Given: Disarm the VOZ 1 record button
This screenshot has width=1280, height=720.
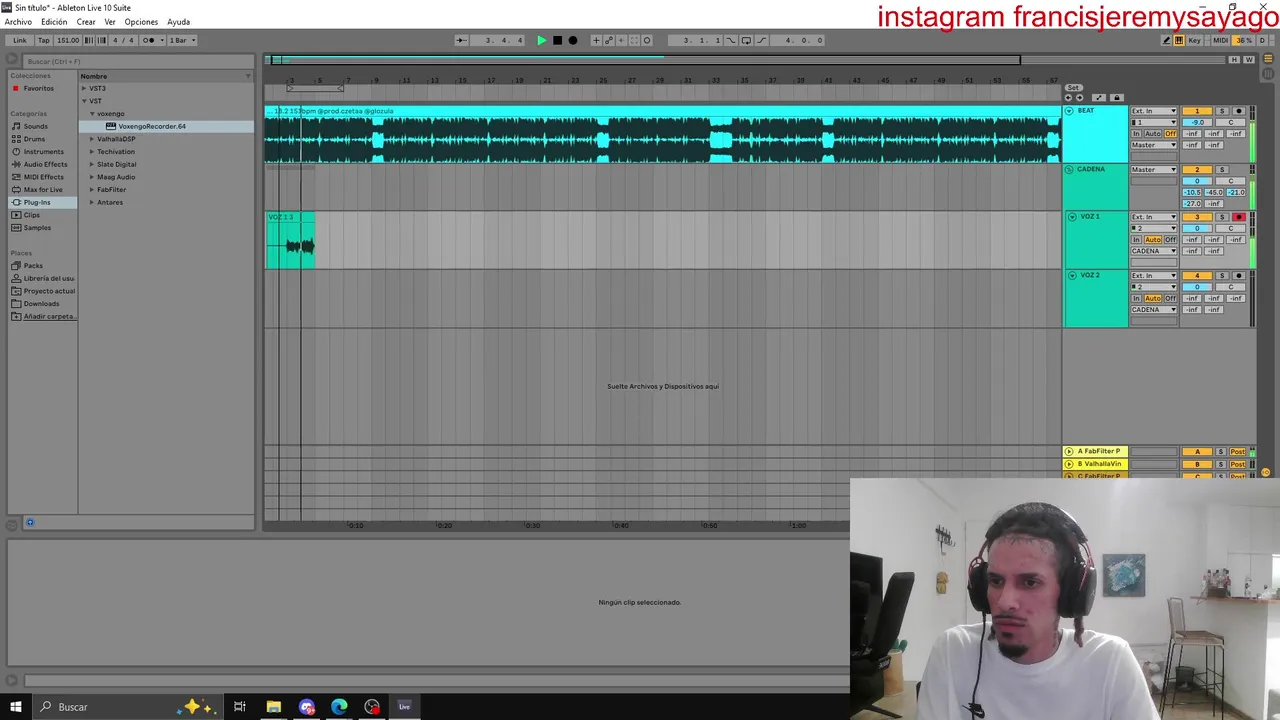Looking at the screenshot, I should click(x=1239, y=217).
